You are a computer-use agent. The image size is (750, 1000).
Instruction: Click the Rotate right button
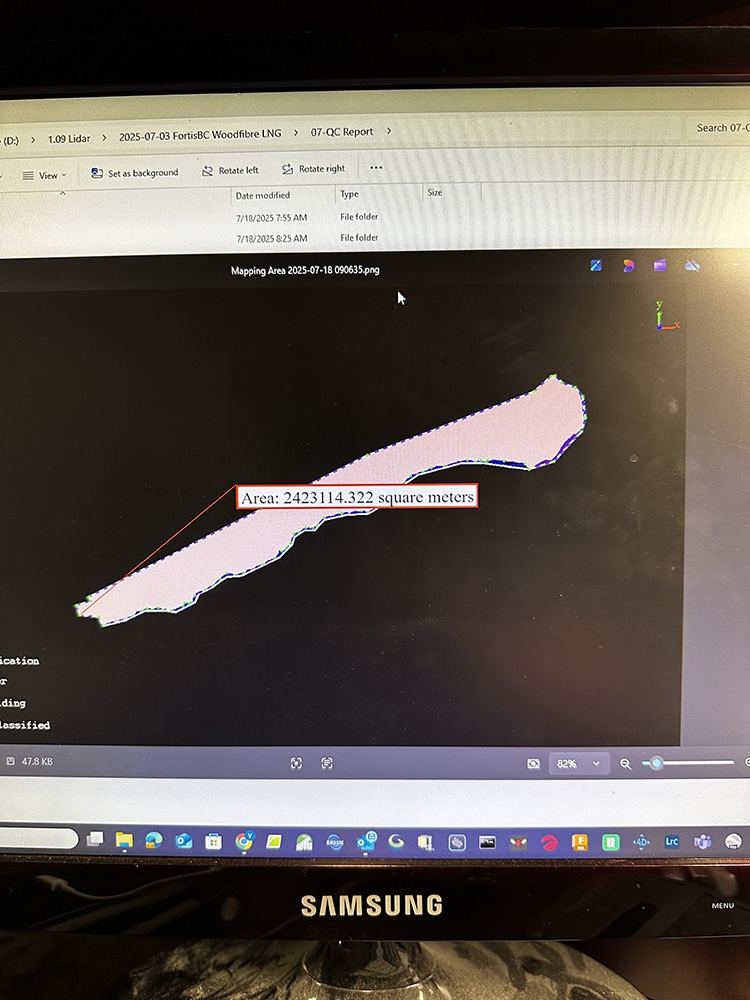click(313, 170)
